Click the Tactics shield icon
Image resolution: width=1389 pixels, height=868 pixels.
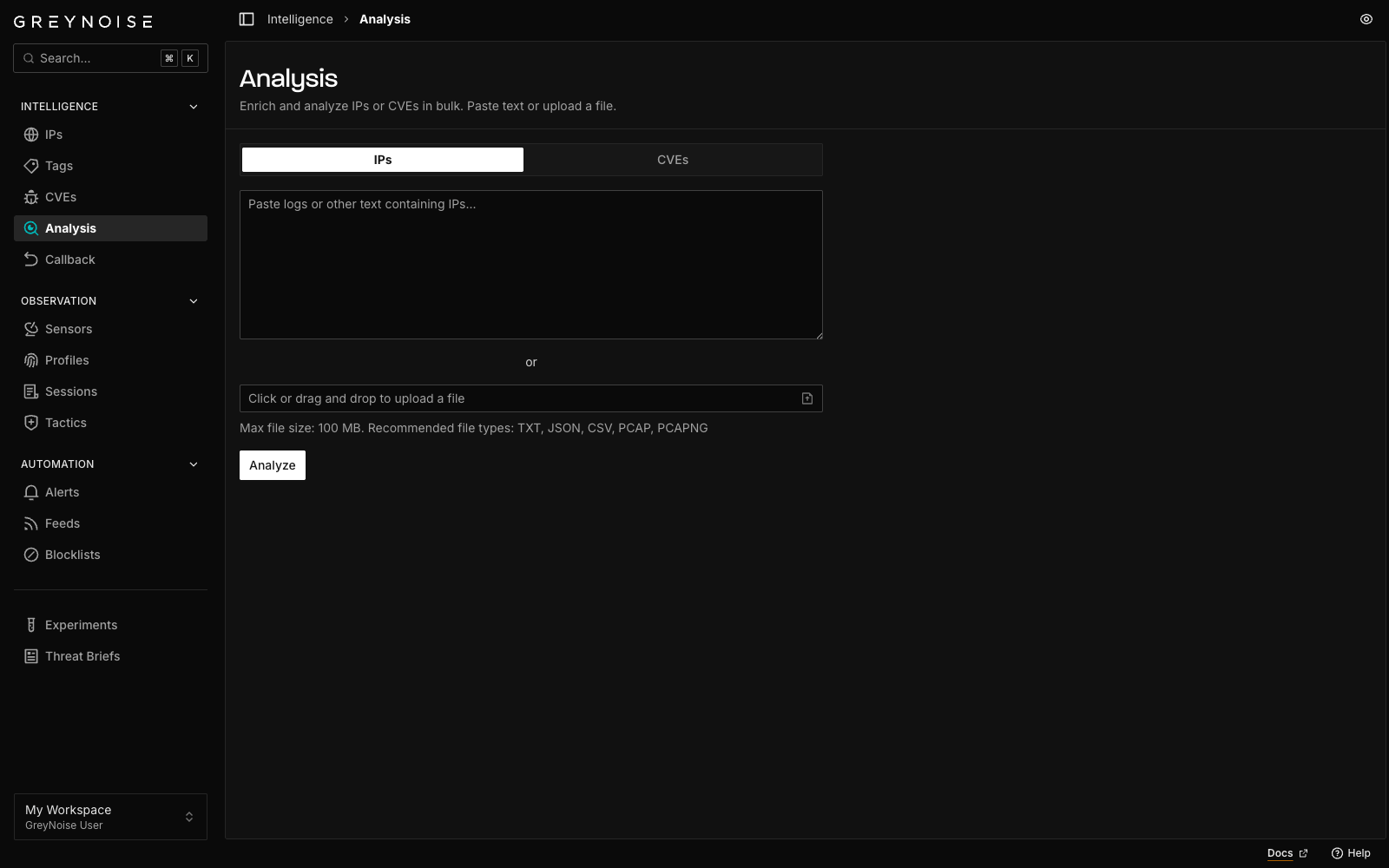pyautogui.click(x=31, y=423)
